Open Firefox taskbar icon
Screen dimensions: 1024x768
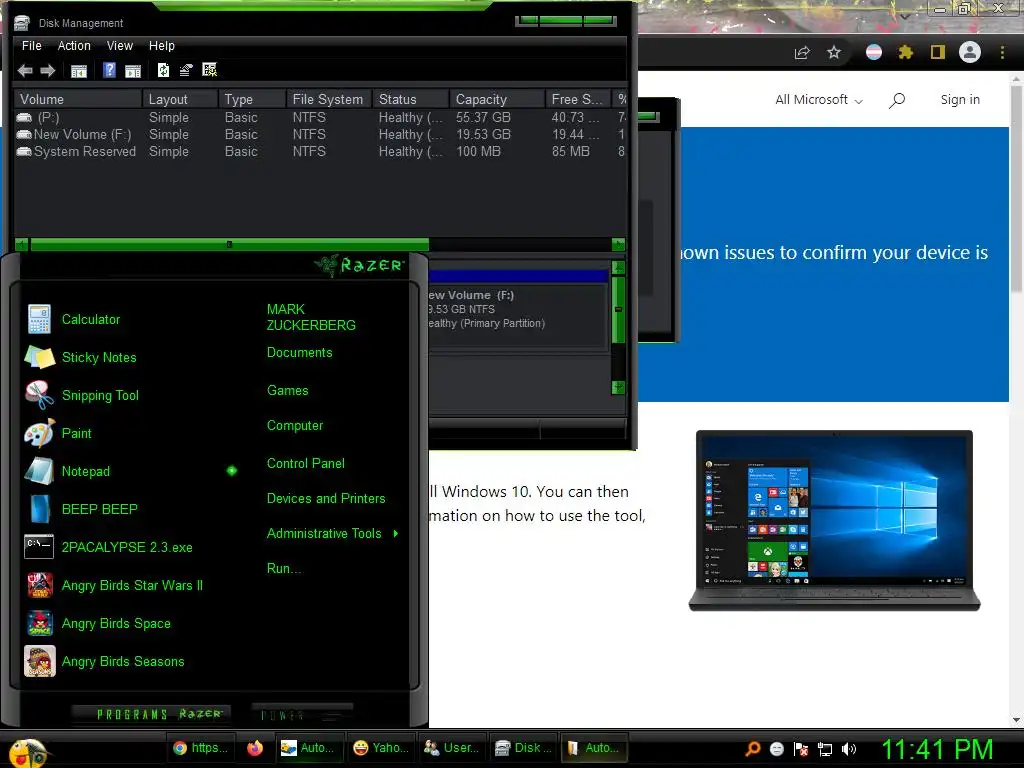(255, 748)
